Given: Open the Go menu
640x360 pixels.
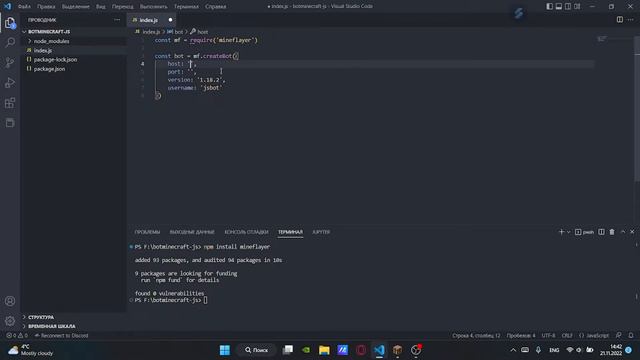Looking at the screenshot, I should 122,7.
